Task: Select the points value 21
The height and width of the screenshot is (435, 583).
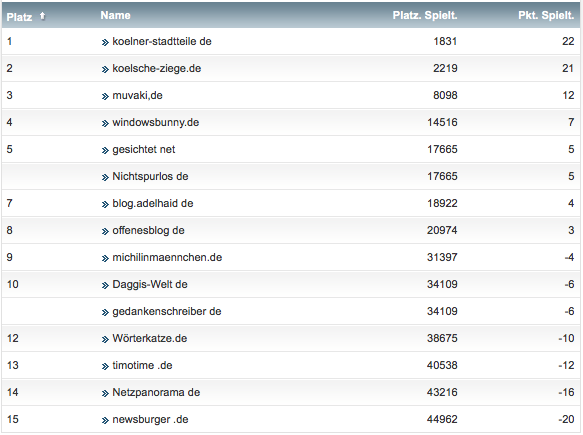Action: [568, 68]
